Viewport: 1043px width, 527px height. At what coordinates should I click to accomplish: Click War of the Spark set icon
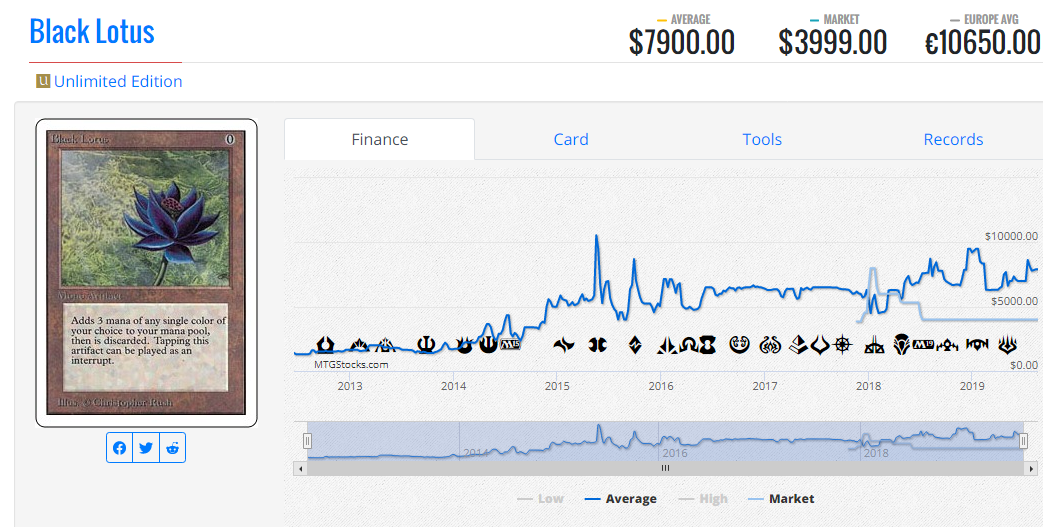coord(1008,345)
